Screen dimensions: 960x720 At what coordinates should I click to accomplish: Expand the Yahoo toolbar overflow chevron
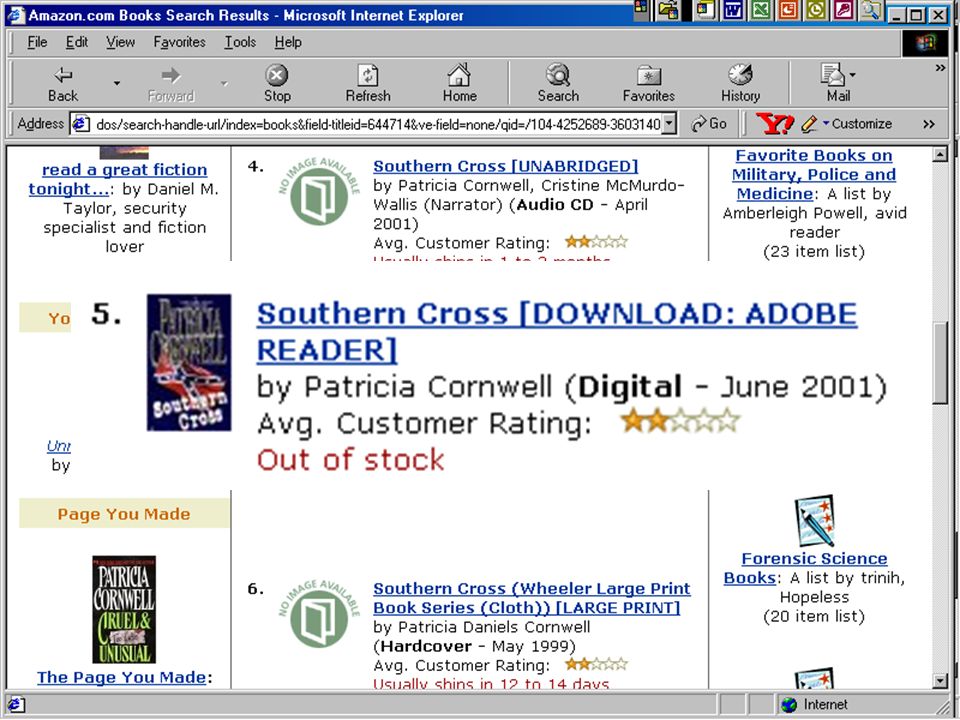coord(929,124)
